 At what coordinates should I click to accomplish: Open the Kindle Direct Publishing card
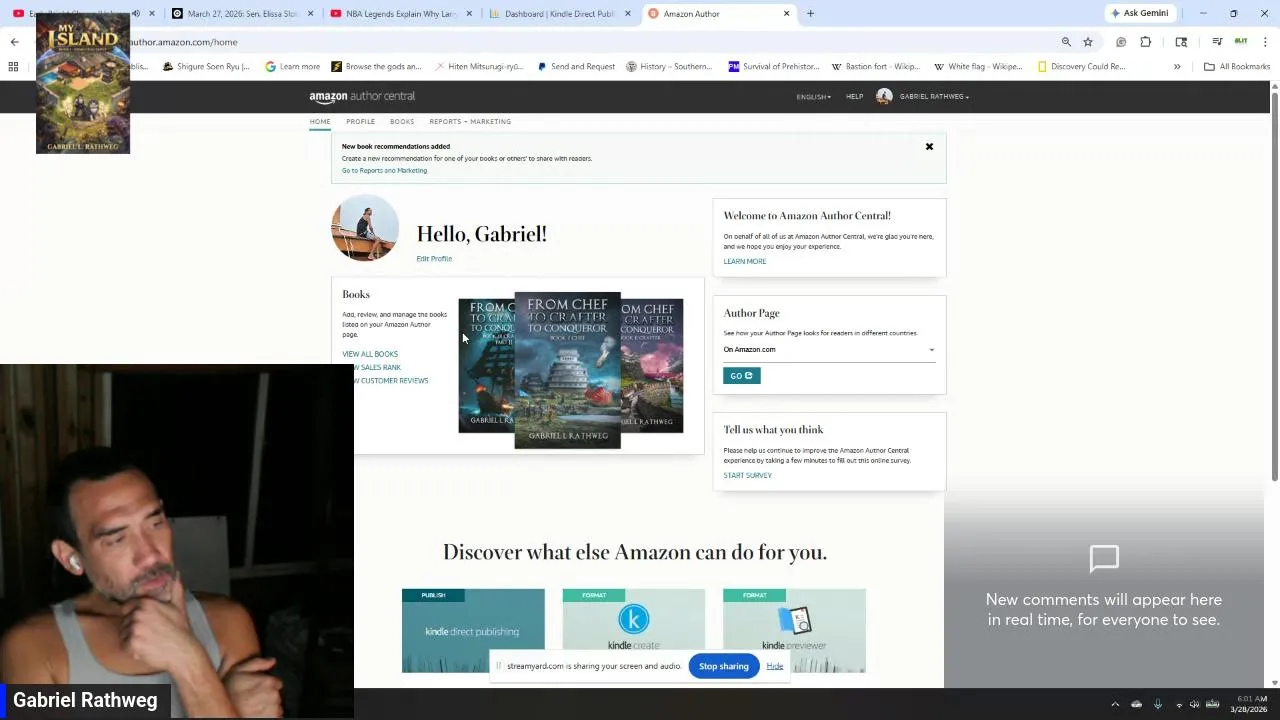click(x=473, y=630)
